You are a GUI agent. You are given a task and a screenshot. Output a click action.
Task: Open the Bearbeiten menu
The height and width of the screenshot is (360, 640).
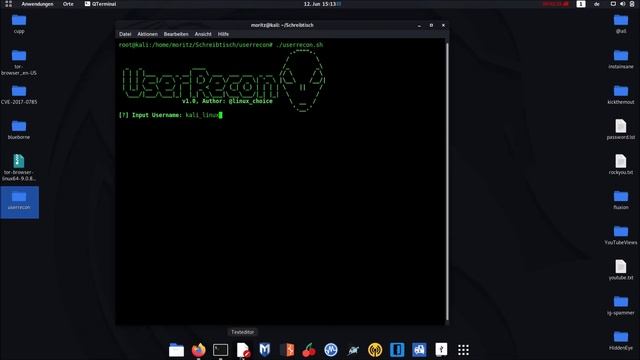pos(176,34)
